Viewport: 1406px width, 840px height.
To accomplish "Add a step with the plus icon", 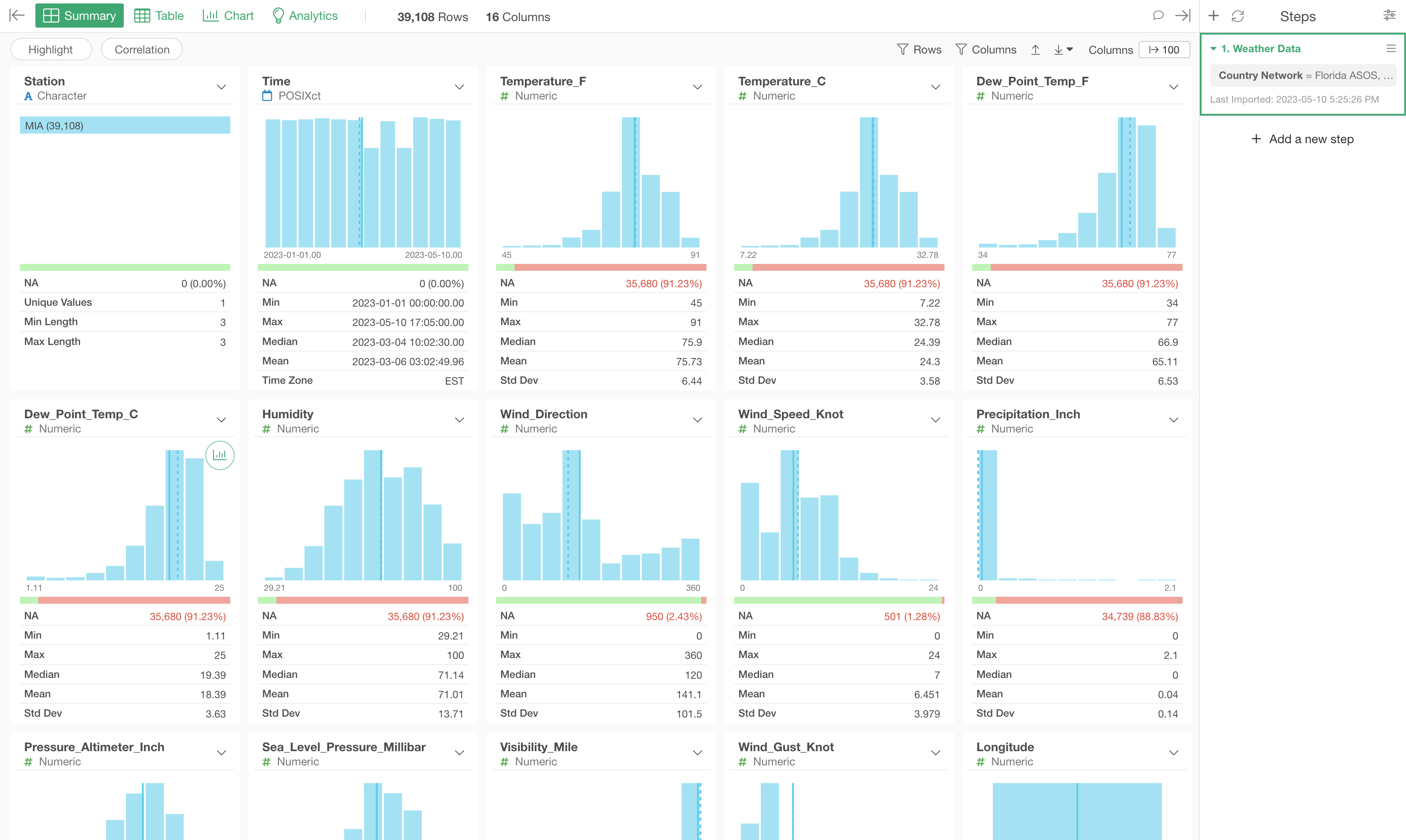I will tap(1214, 16).
